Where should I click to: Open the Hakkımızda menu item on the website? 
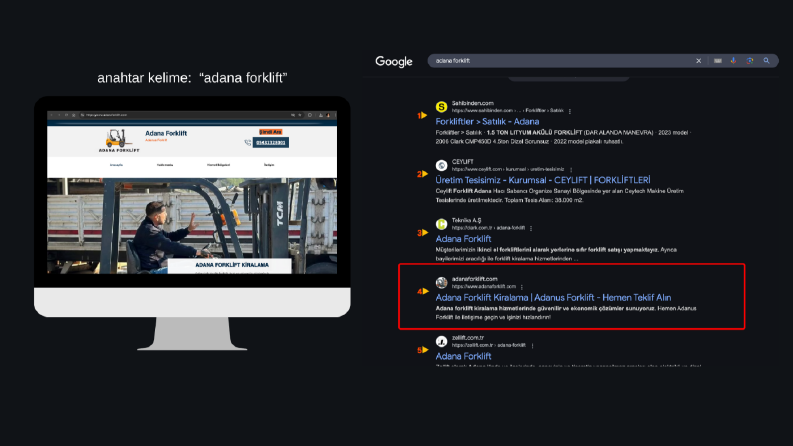click(x=165, y=165)
